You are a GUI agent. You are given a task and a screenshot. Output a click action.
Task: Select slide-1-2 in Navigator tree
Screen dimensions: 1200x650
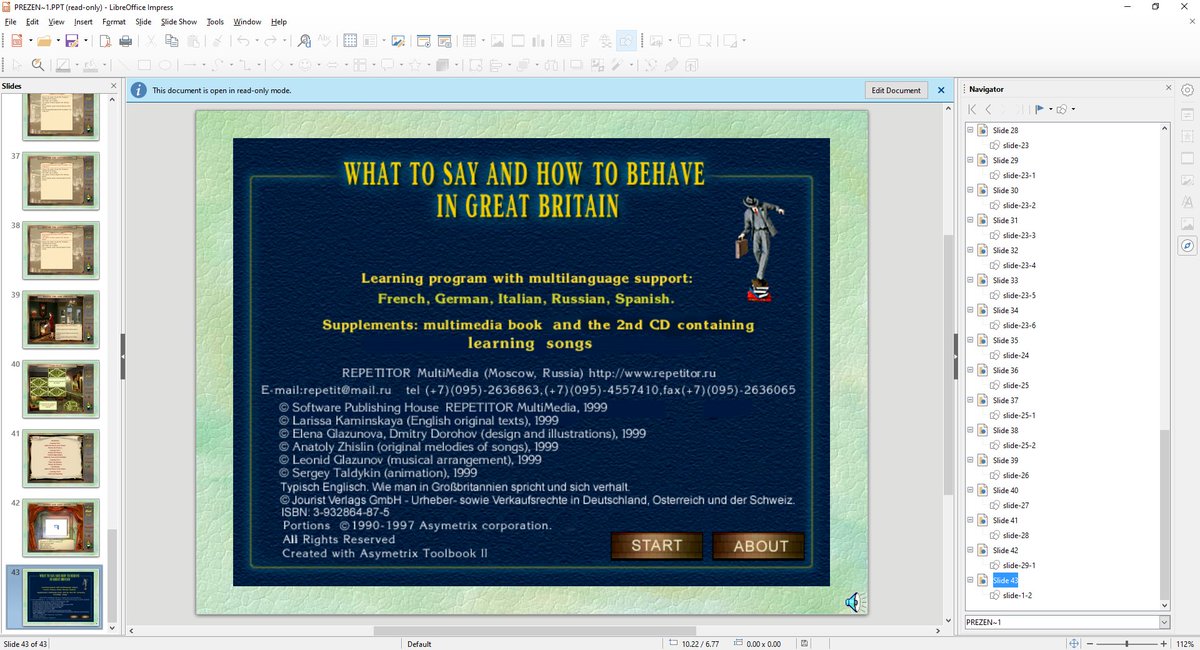click(1017, 595)
